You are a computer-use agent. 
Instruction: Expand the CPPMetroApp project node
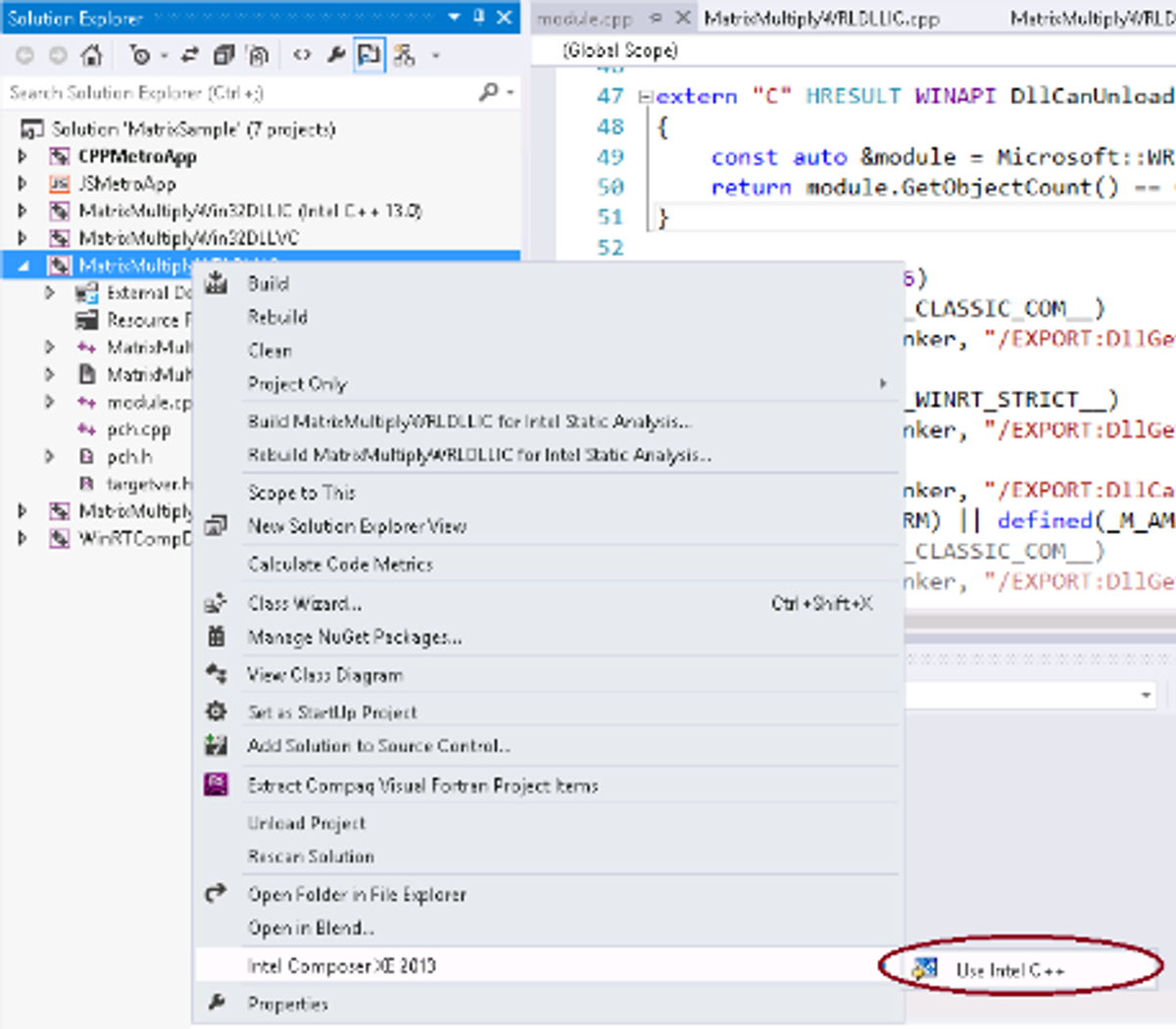click(23, 156)
